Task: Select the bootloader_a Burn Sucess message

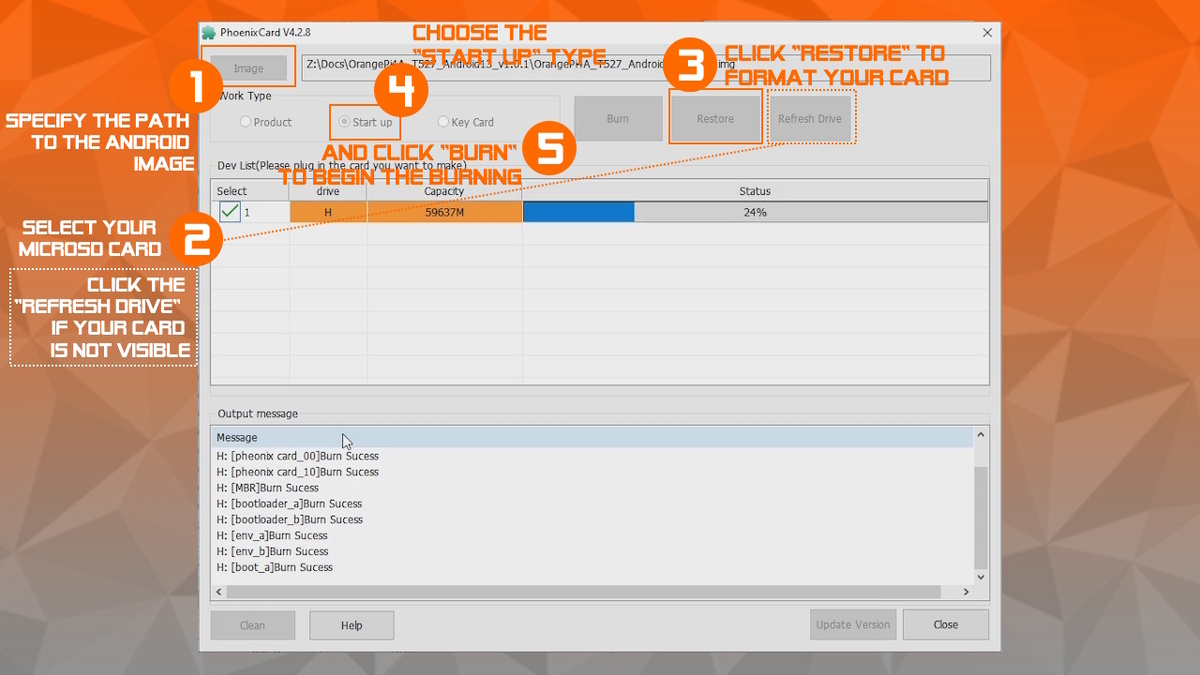Action: pyautogui.click(x=290, y=504)
